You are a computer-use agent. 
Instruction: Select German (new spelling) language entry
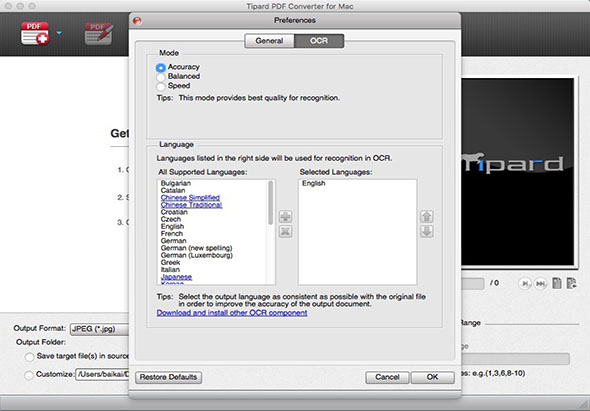coord(196,248)
